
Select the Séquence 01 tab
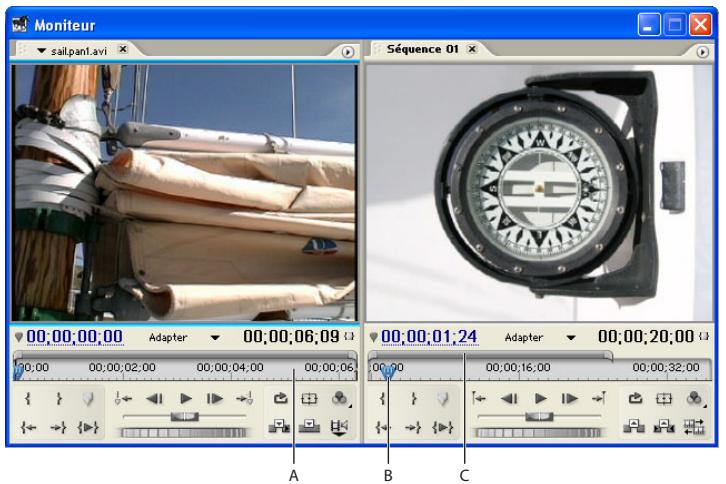415,48
